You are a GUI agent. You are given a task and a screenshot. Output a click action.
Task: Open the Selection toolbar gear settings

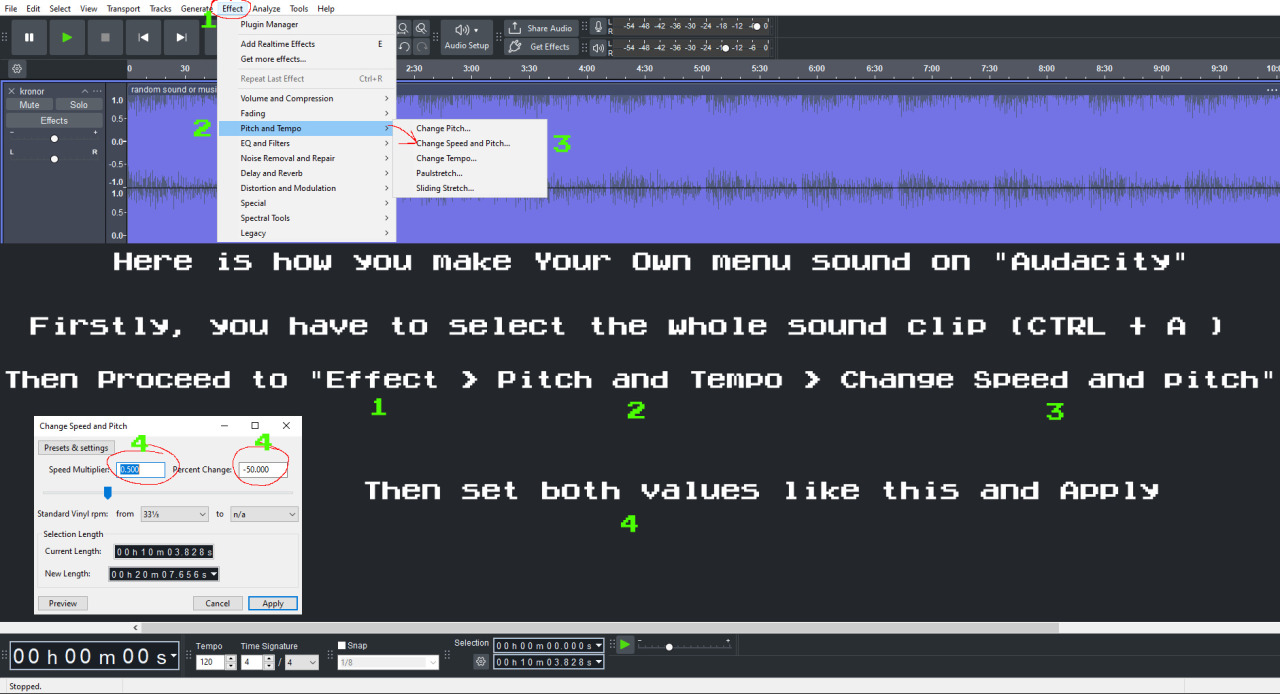coord(481,662)
